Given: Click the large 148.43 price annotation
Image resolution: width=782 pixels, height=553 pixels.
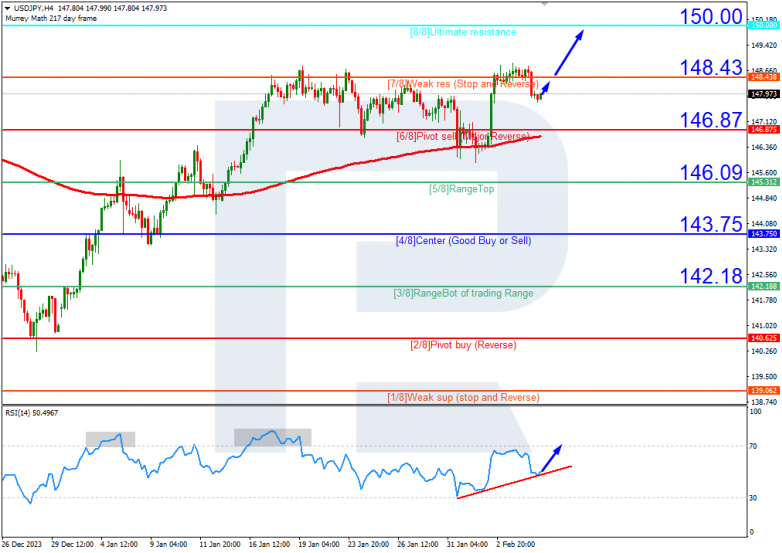Looking at the screenshot, I should 711,67.
